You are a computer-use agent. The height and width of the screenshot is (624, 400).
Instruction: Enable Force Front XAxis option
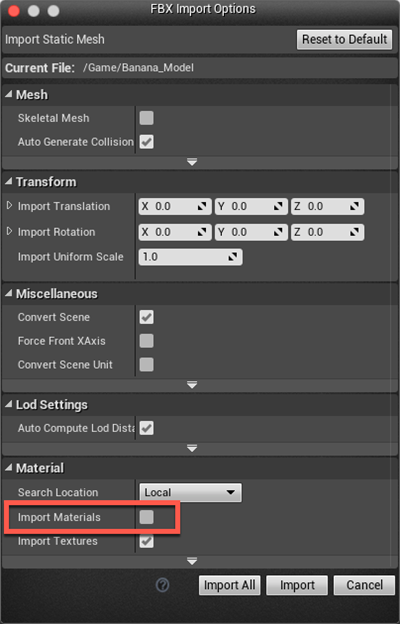pos(146,341)
